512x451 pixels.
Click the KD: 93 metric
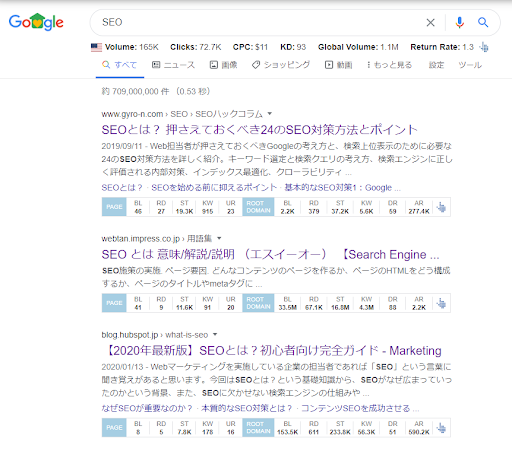coord(293,47)
